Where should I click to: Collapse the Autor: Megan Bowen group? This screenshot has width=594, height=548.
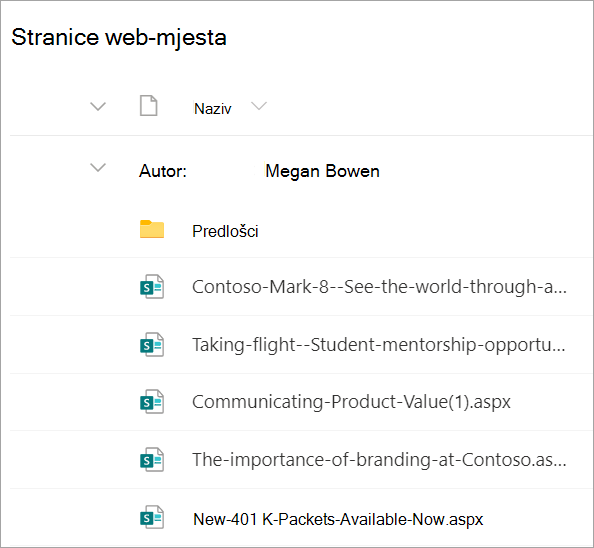pyautogui.click(x=98, y=167)
